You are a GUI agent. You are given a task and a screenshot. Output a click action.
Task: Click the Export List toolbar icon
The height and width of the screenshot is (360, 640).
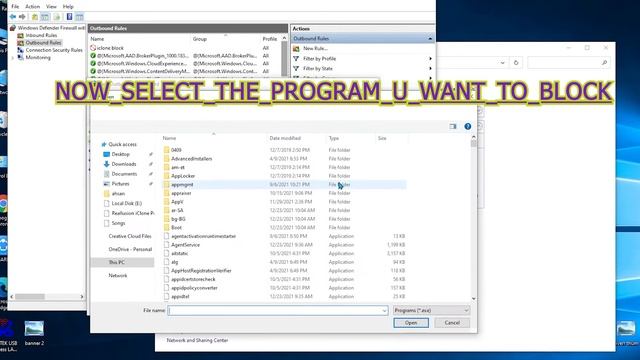tap(57, 17)
